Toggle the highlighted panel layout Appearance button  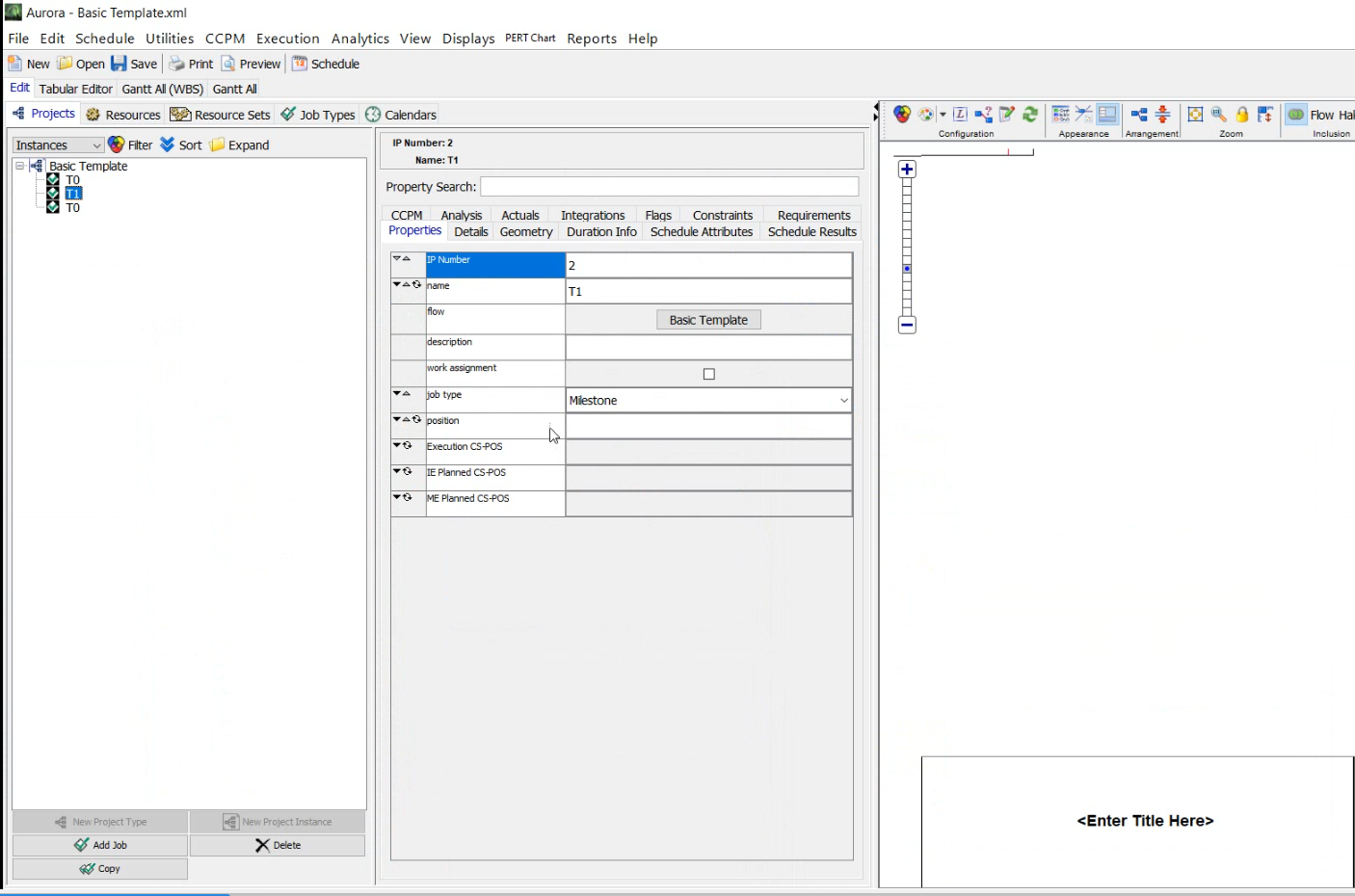coord(1107,115)
